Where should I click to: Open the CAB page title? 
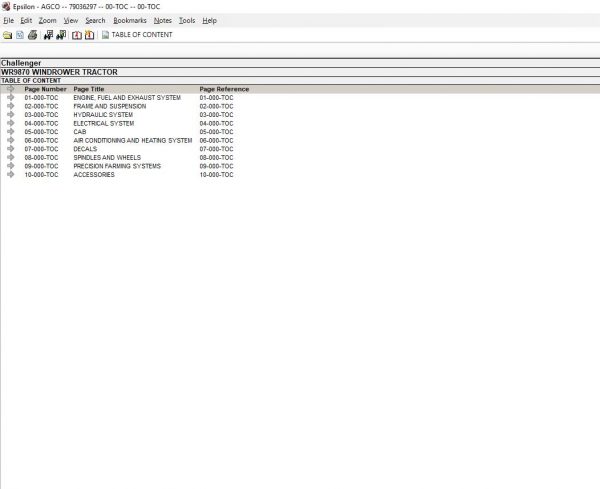click(x=80, y=132)
